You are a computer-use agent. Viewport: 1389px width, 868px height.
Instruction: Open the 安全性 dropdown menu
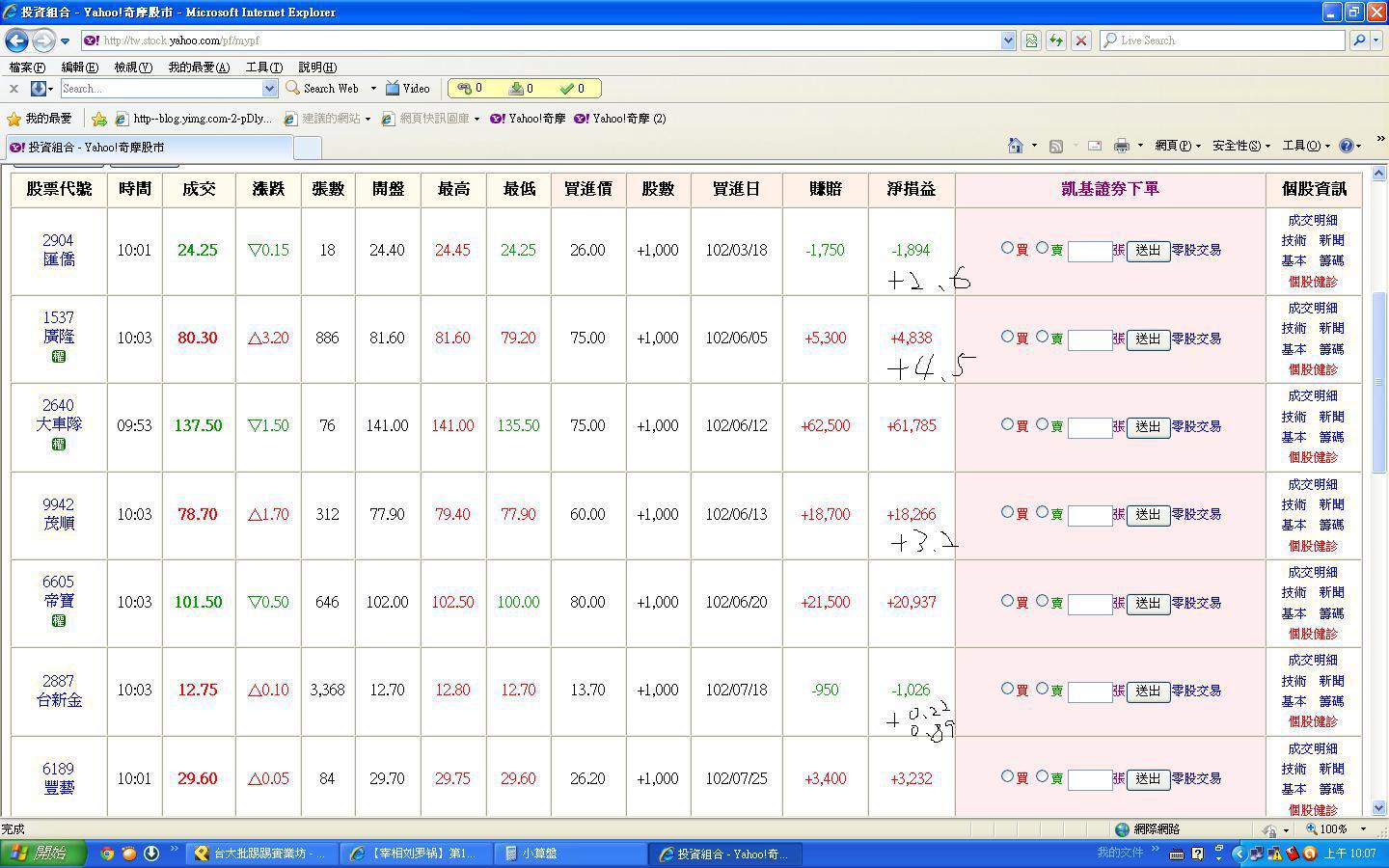(1240, 146)
